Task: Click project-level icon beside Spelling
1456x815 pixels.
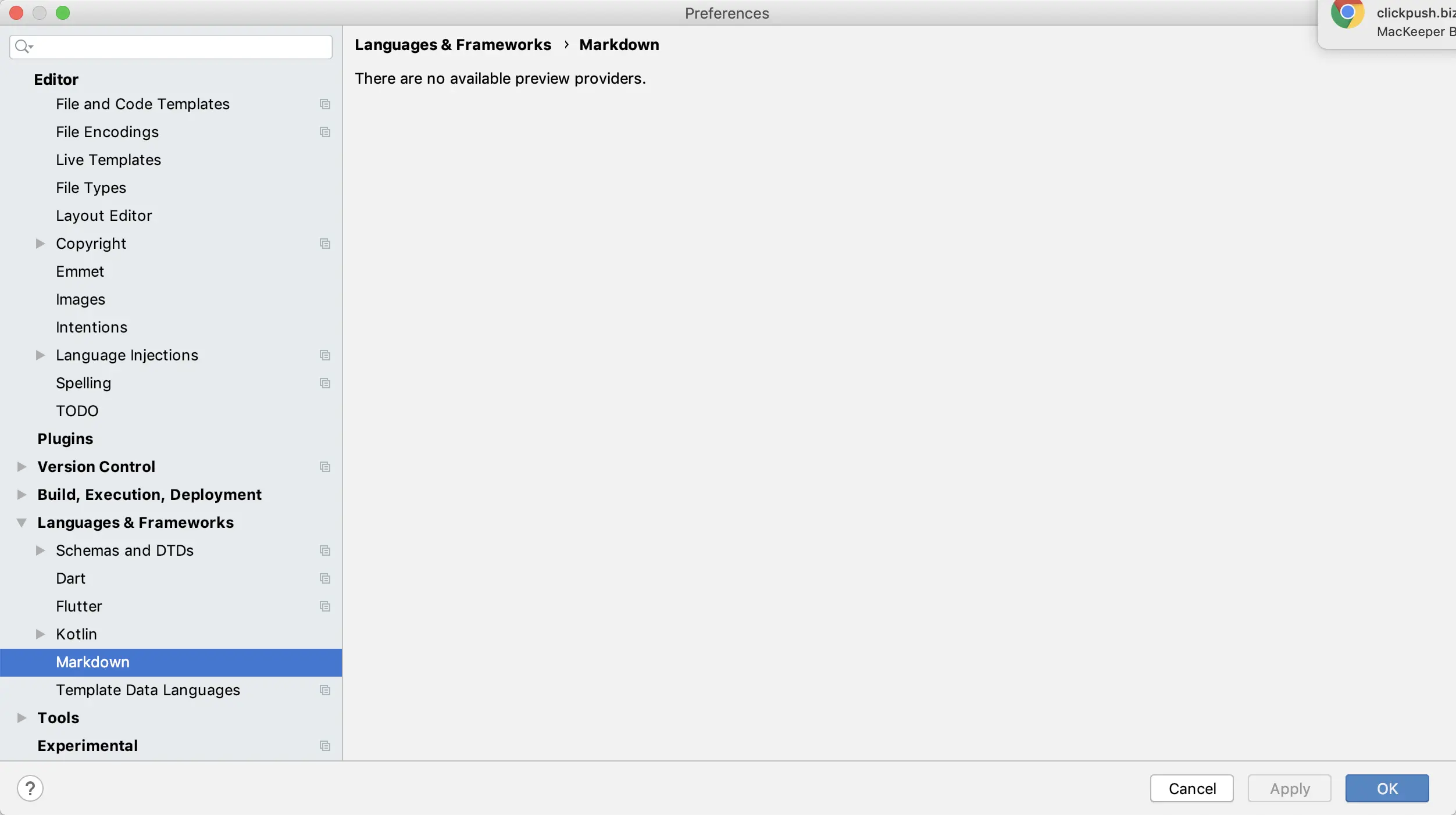Action: pos(325,383)
